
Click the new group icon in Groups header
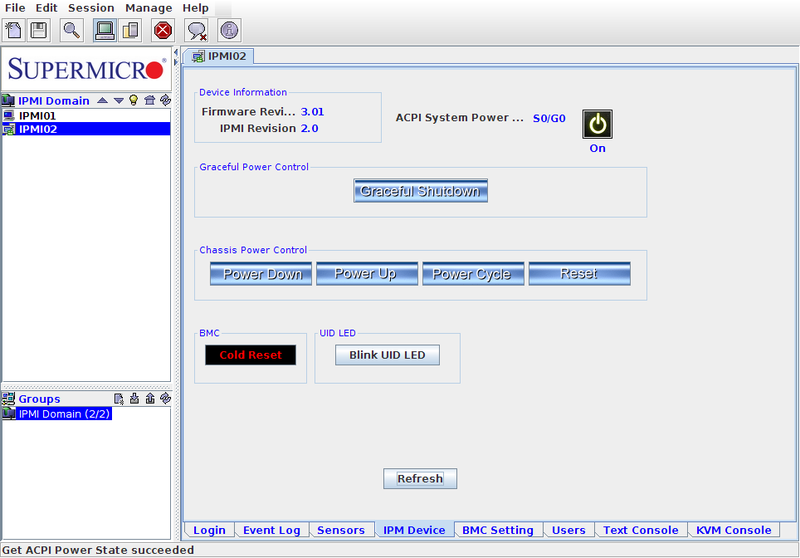click(x=118, y=398)
